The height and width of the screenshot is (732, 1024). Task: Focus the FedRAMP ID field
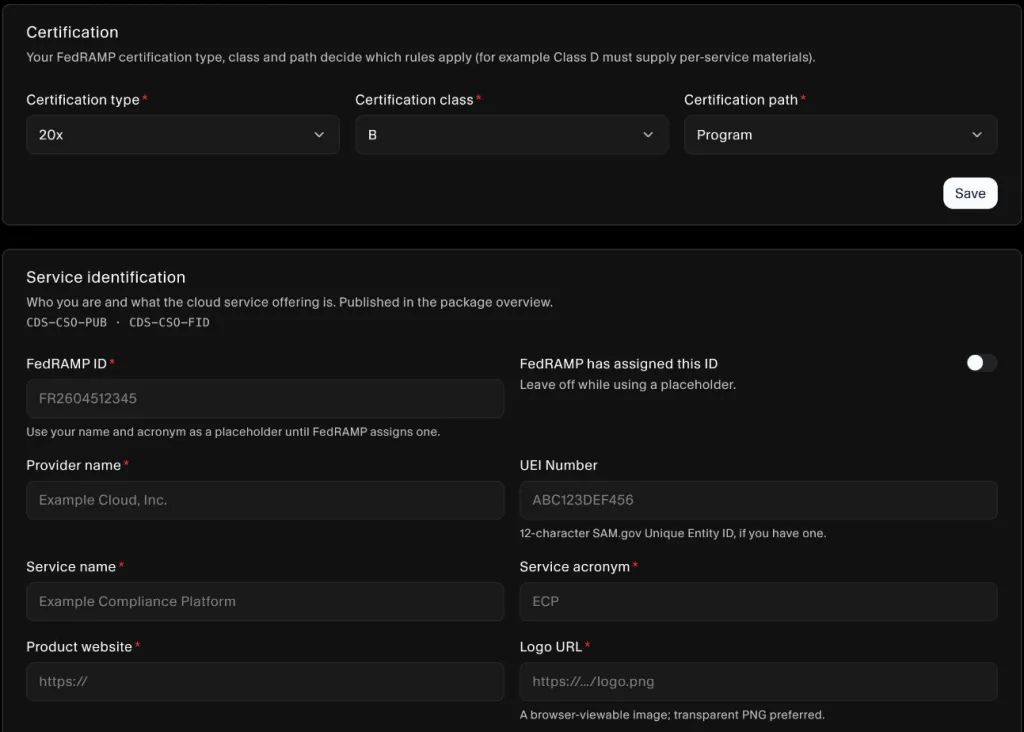point(265,398)
